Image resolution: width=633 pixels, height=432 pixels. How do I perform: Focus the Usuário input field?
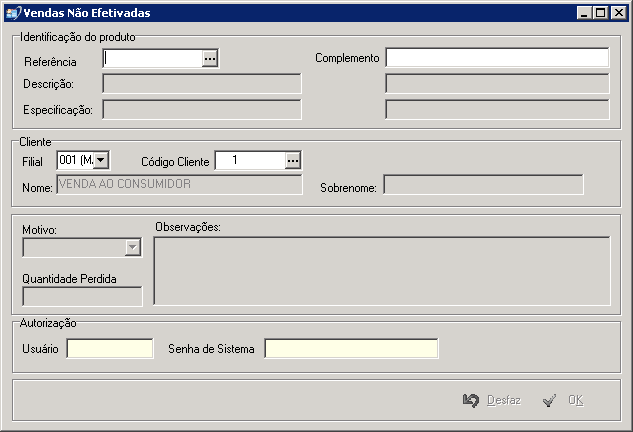[x=110, y=348]
